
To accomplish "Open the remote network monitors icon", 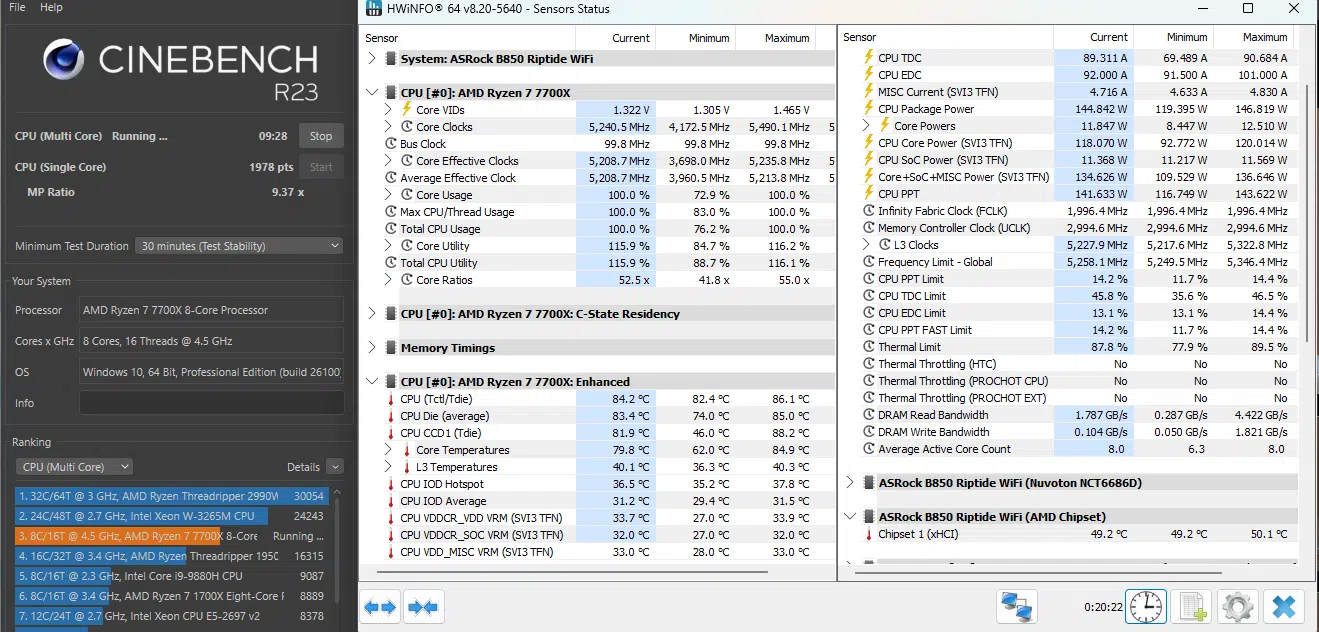I will [1016, 606].
